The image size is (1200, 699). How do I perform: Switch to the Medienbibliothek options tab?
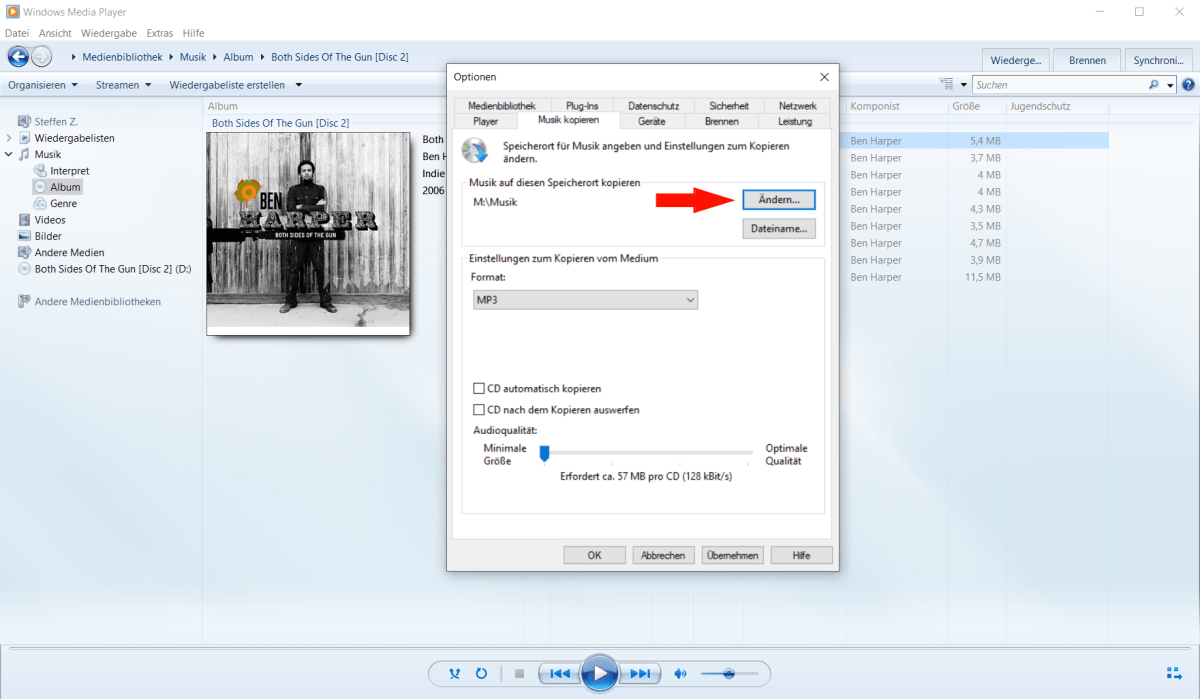coord(502,105)
